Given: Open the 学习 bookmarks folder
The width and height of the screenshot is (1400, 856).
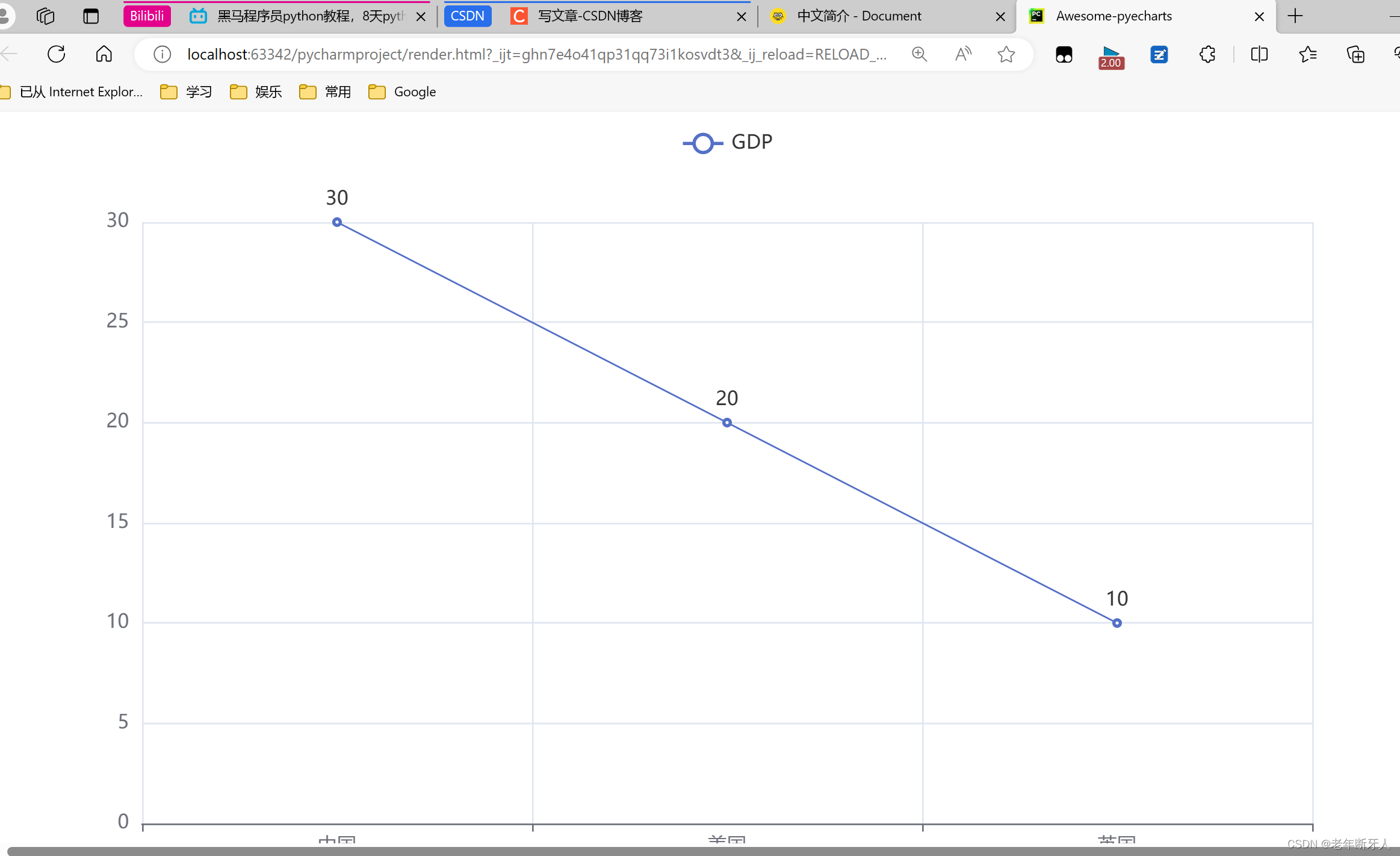Looking at the screenshot, I should click(x=187, y=91).
